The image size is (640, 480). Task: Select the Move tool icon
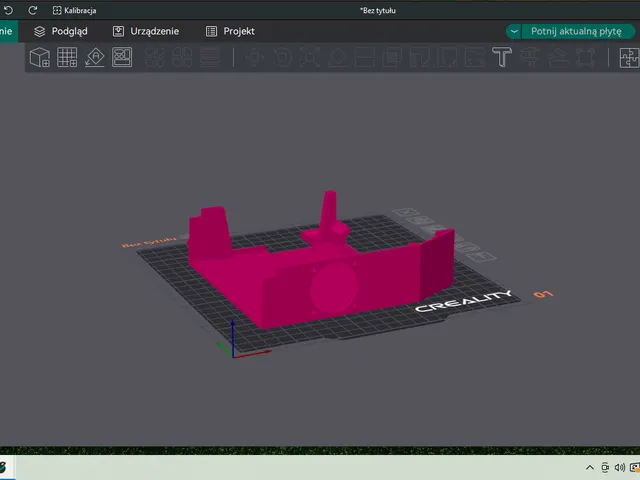(x=255, y=57)
